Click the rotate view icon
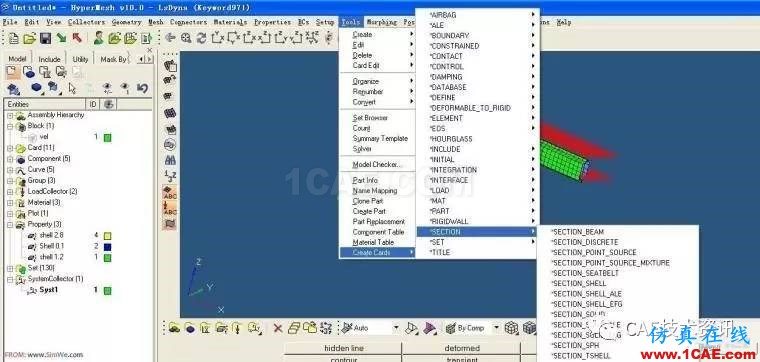 pyautogui.click(x=202, y=38)
